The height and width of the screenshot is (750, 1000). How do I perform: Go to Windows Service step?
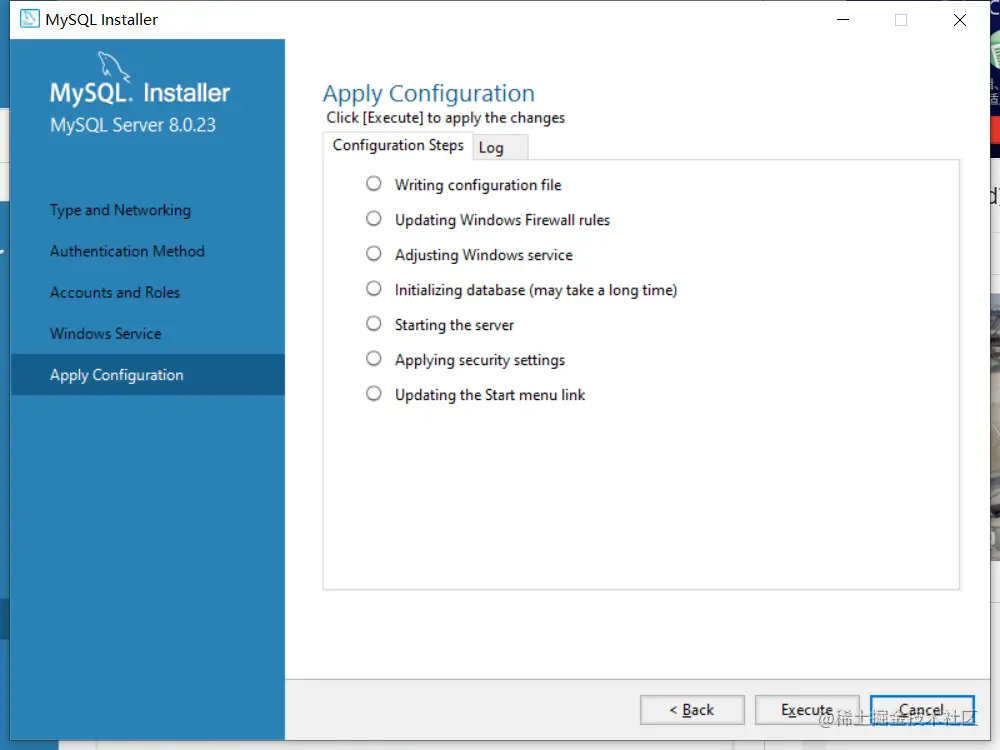click(x=106, y=334)
